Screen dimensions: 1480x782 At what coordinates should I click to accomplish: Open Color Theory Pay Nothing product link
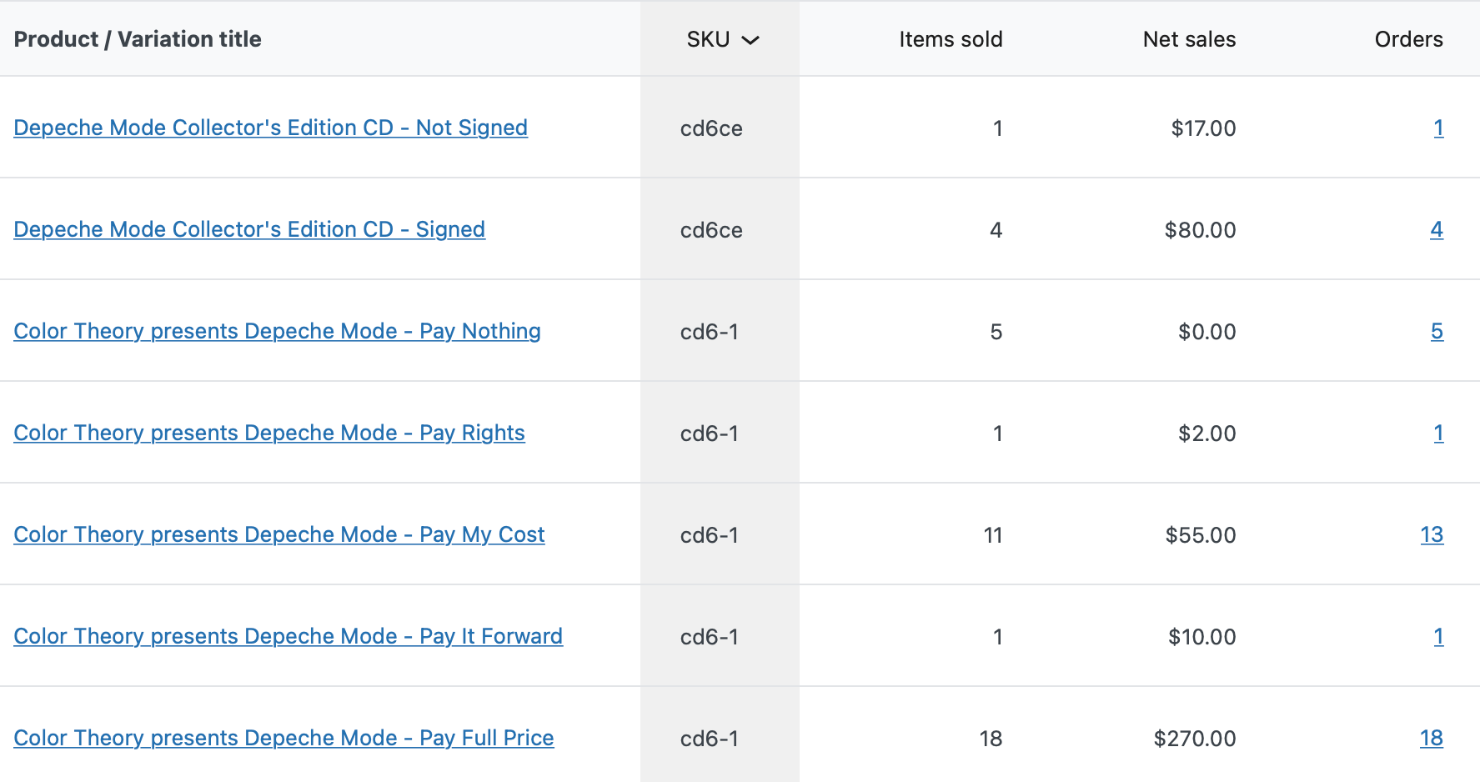click(277, 332)
